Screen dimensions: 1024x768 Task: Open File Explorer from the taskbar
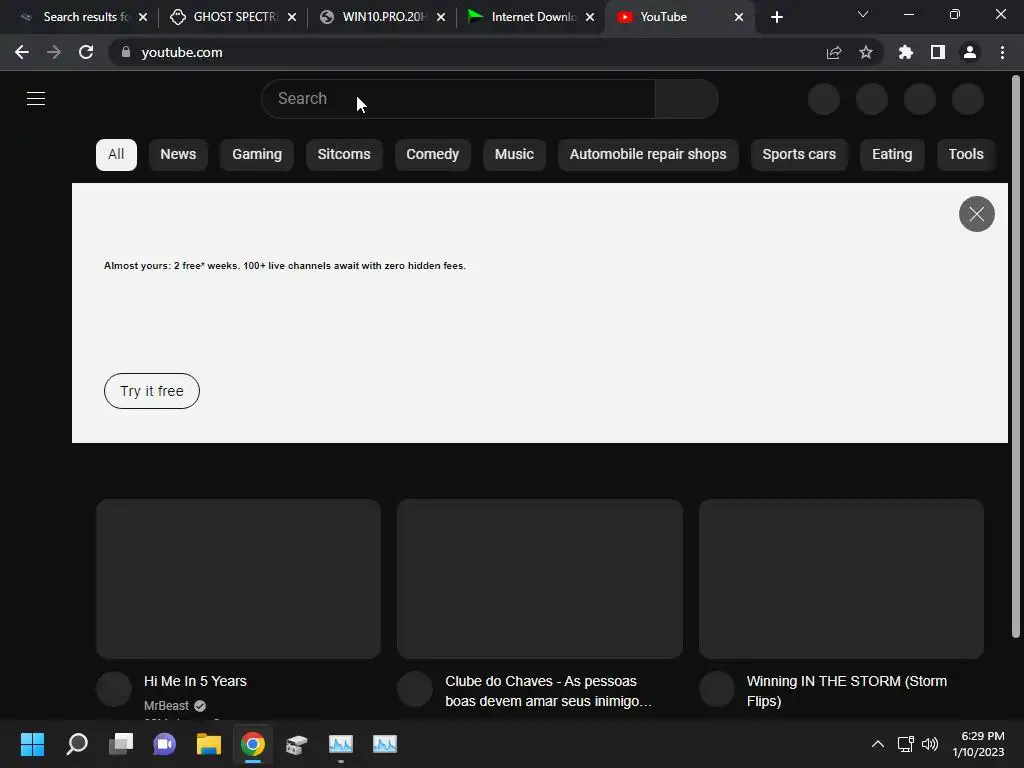209,744
